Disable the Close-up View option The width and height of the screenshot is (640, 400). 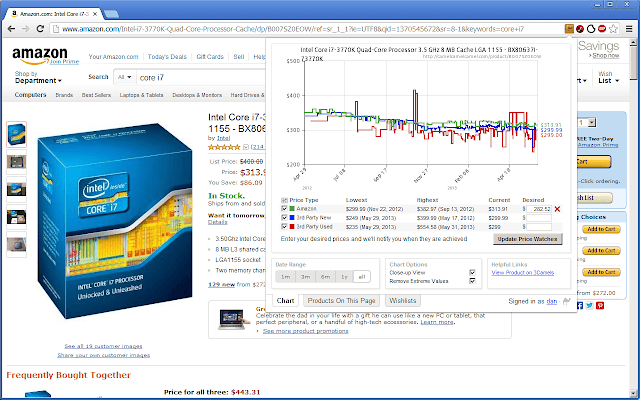click(472, 272)
